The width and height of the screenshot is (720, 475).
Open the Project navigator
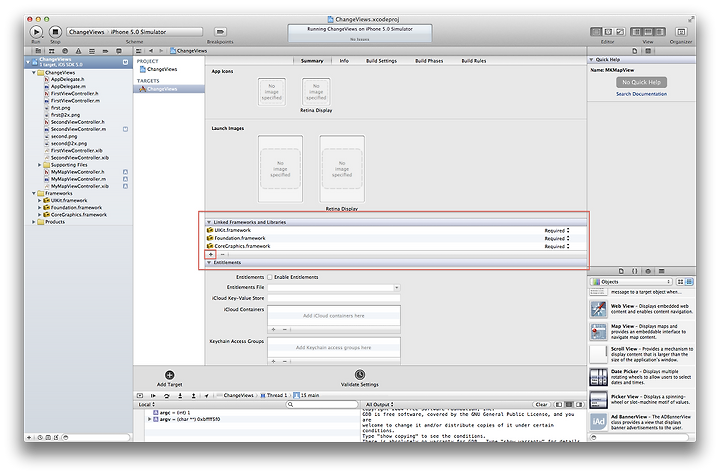[38, 51]
